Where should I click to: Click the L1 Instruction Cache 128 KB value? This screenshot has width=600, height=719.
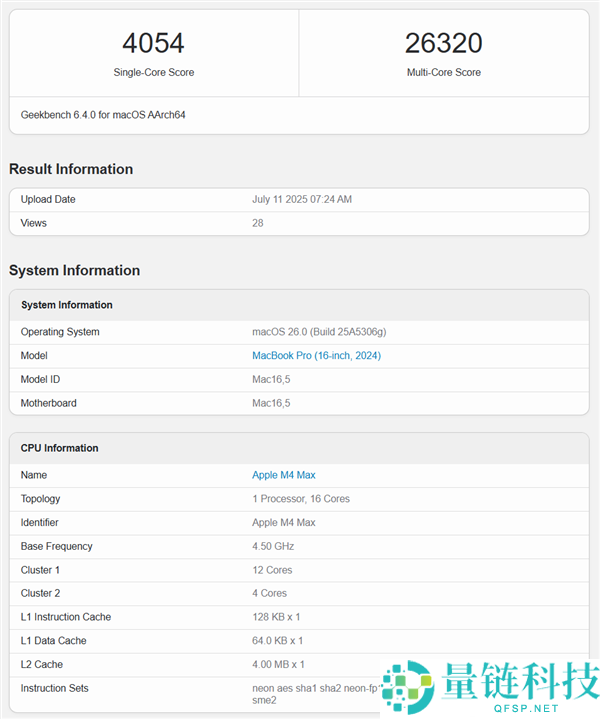tap(277, 617)
